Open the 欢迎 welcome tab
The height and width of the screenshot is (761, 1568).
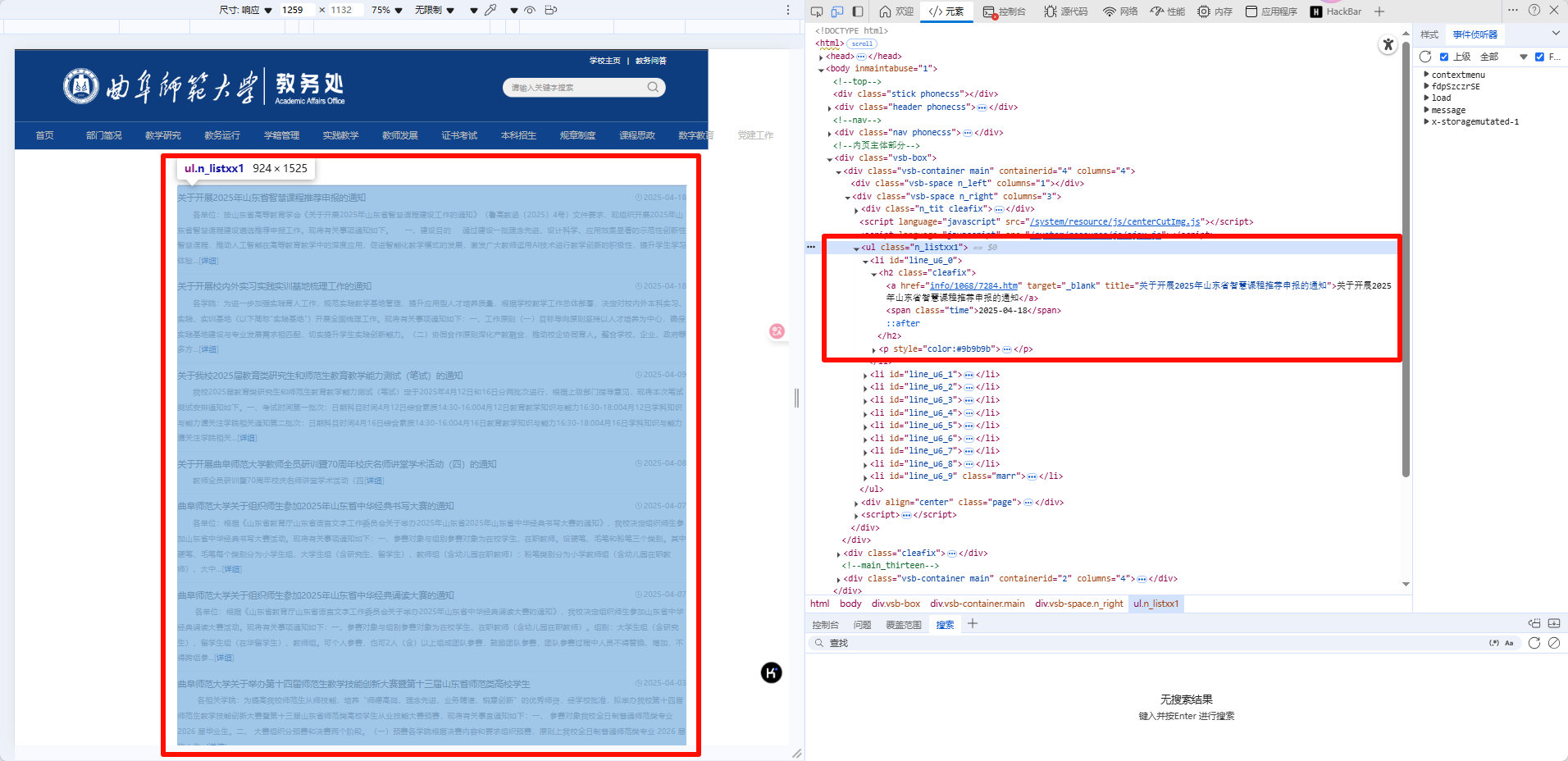click(x=896, y=11)
